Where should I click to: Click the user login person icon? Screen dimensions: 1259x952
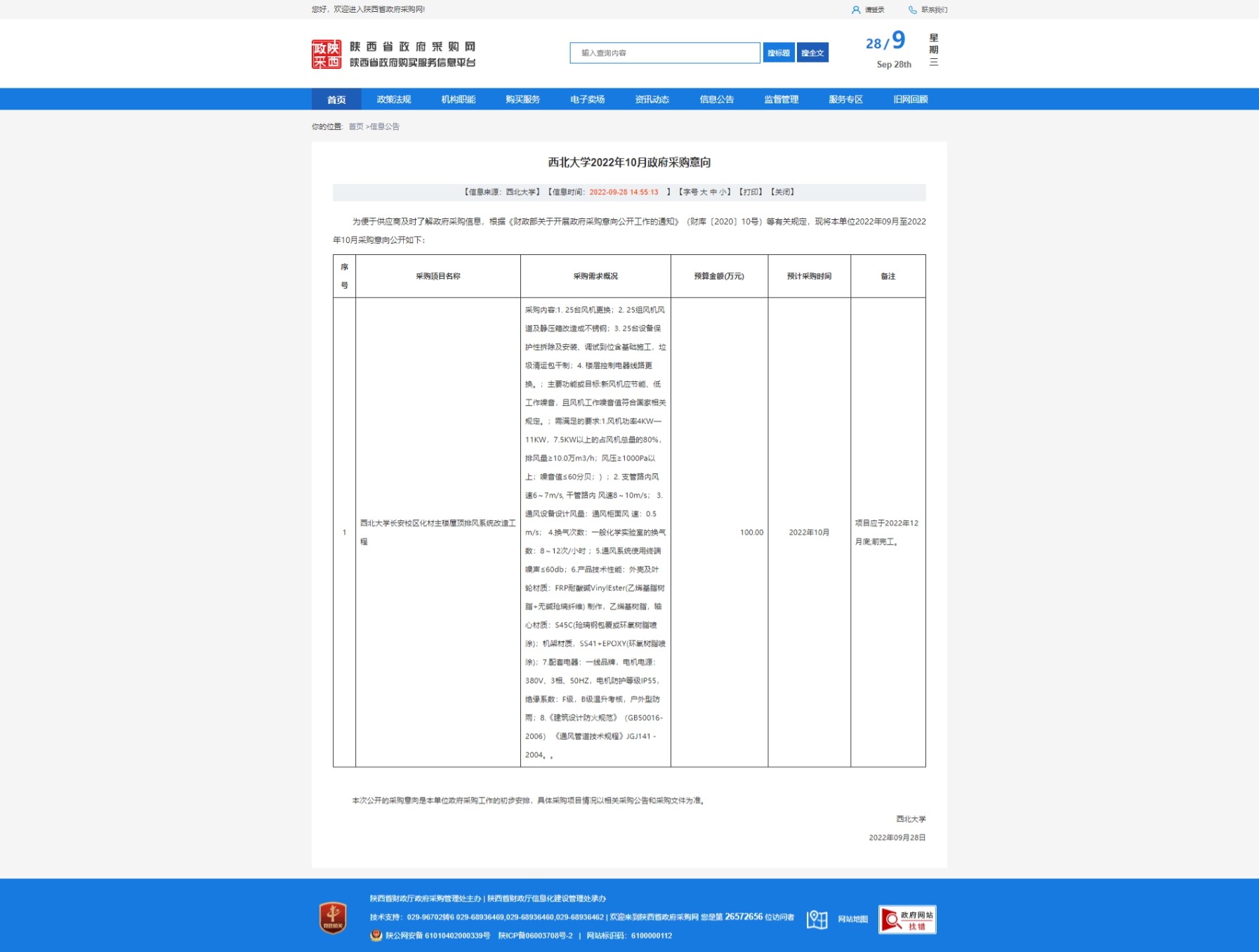(855, 10)
